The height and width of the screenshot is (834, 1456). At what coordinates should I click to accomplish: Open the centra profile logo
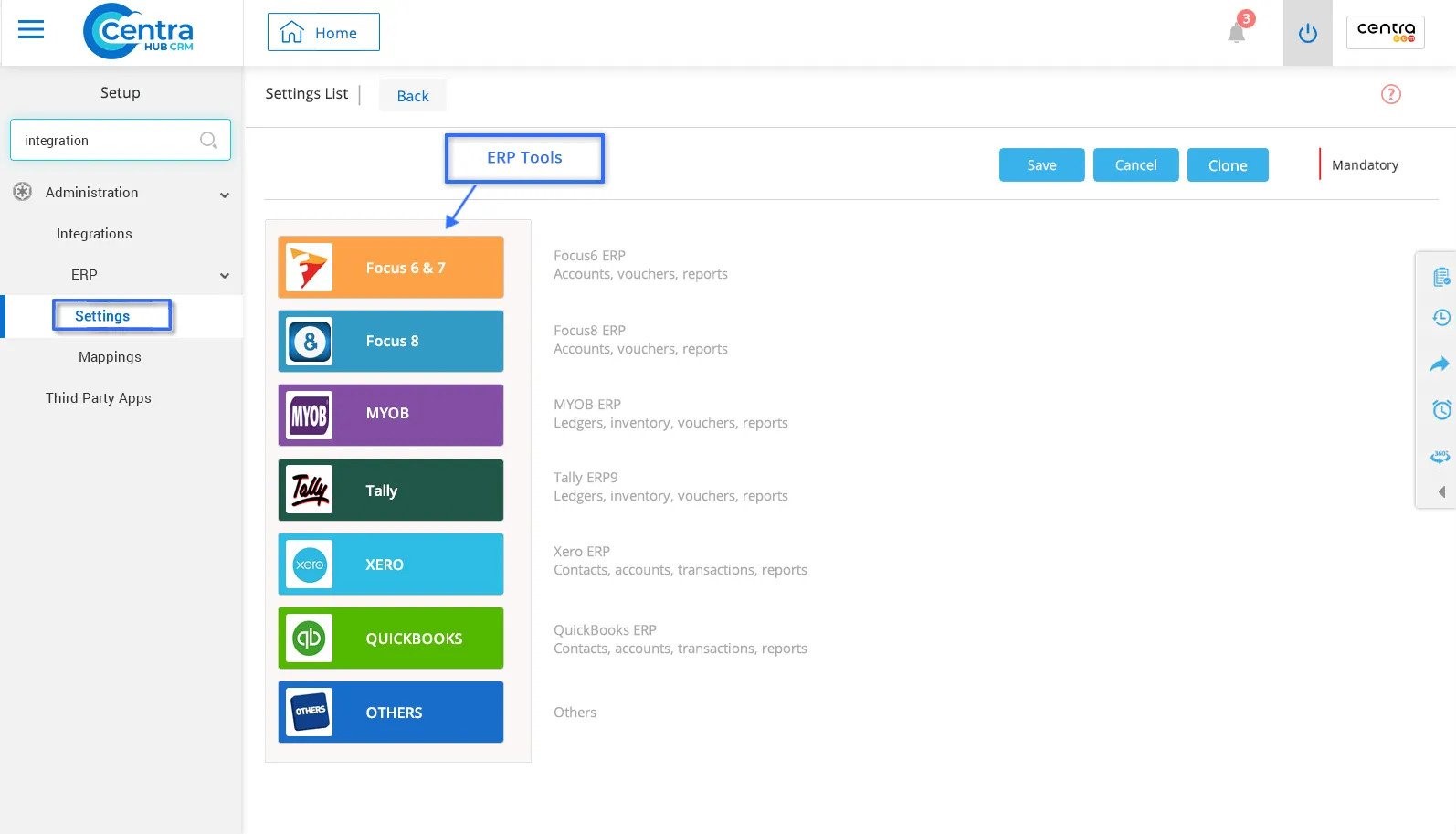(x=1386, y=32)
